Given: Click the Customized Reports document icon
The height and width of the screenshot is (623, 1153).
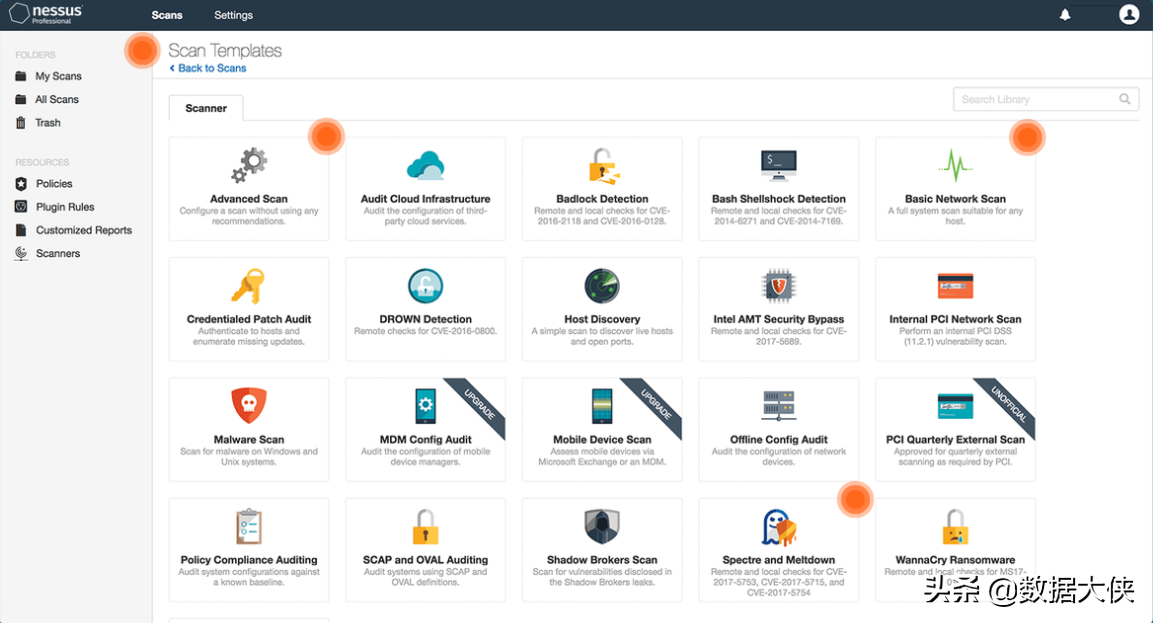Looking at the screenshot, I should tap(21, 230).
